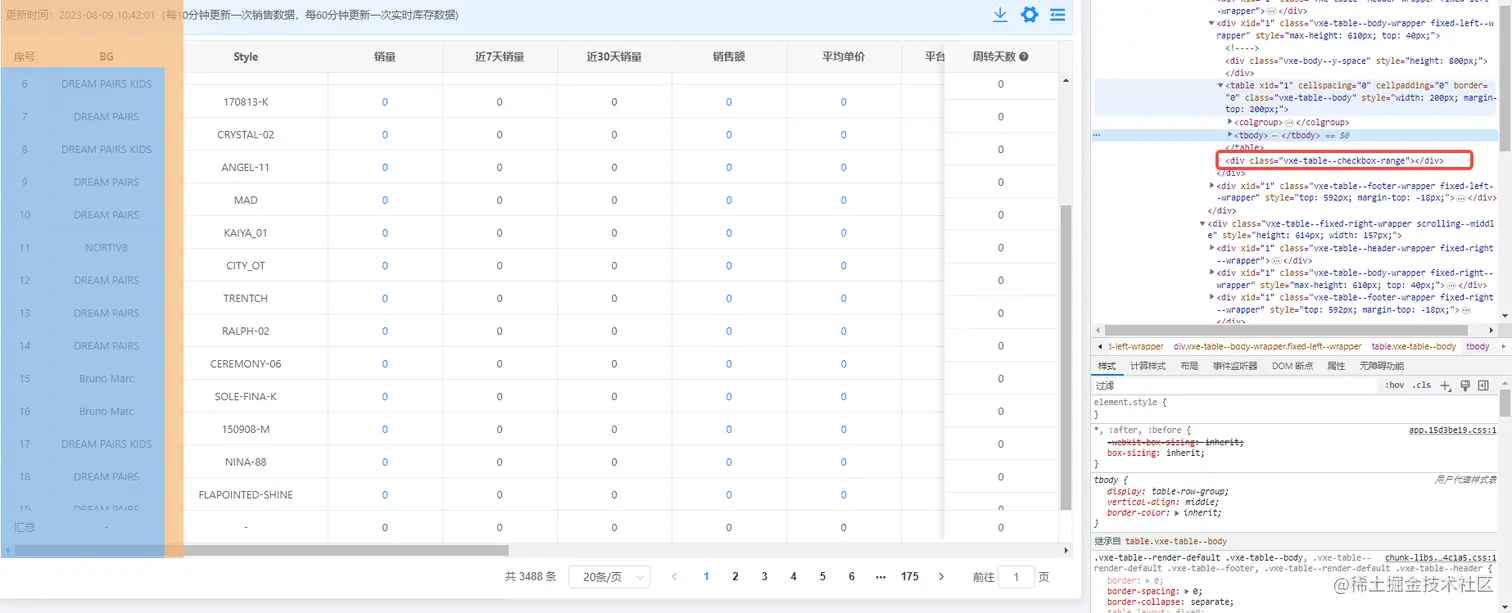The image size is (1512, 613).
Task: Collapse the body-wrapper fixed-left div node
Action: pos(1211,22)
